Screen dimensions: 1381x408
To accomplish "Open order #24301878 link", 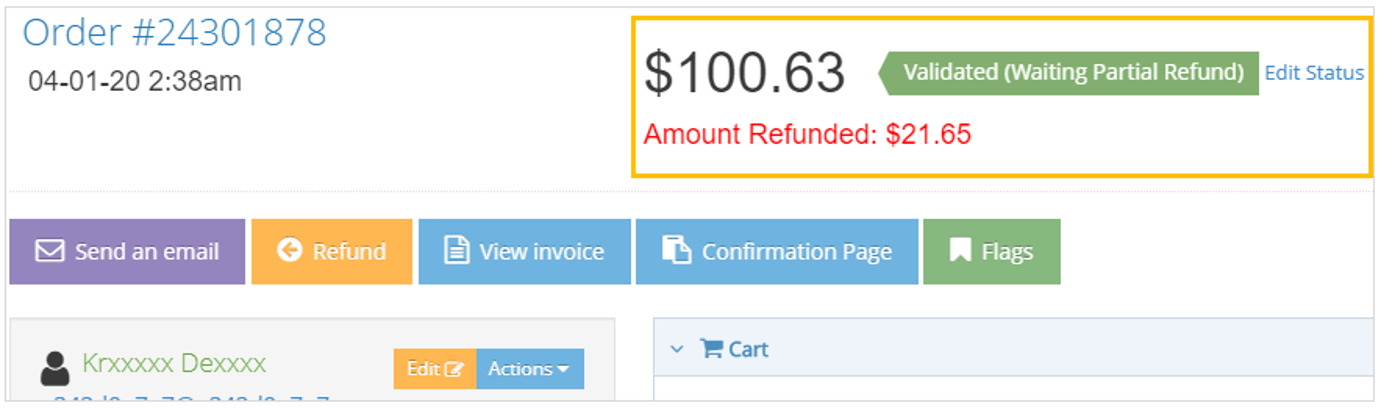I will (x=174, y=33).
